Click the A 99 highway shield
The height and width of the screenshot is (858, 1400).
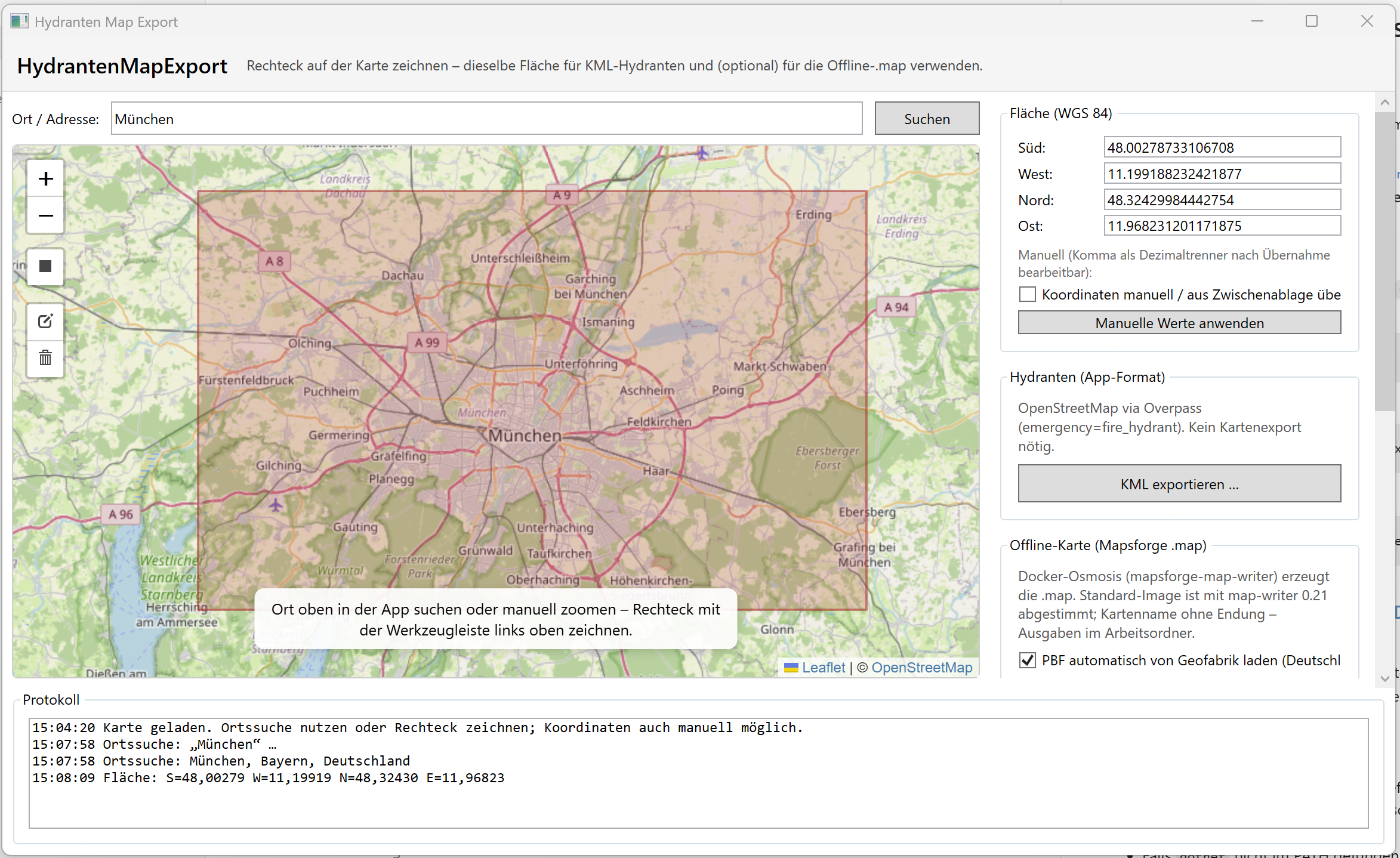coord(427,342)
